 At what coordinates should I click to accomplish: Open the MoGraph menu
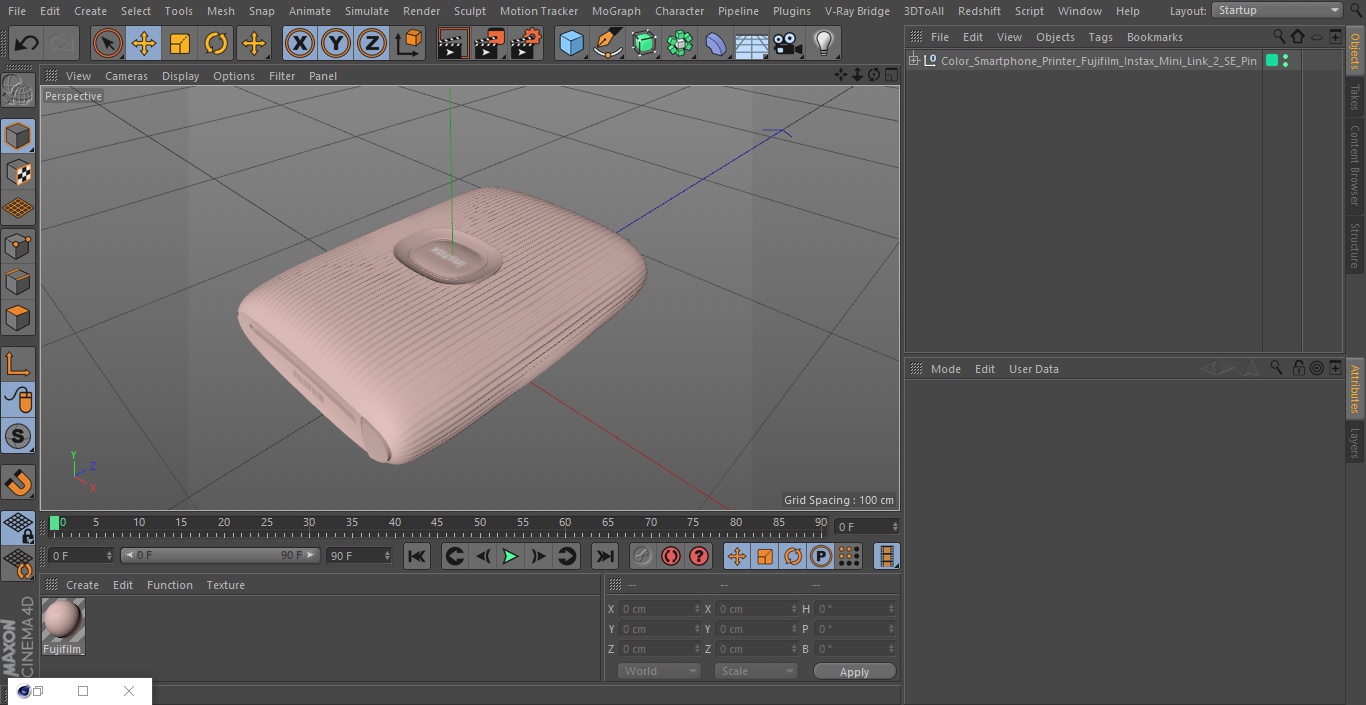click(616, 11)
